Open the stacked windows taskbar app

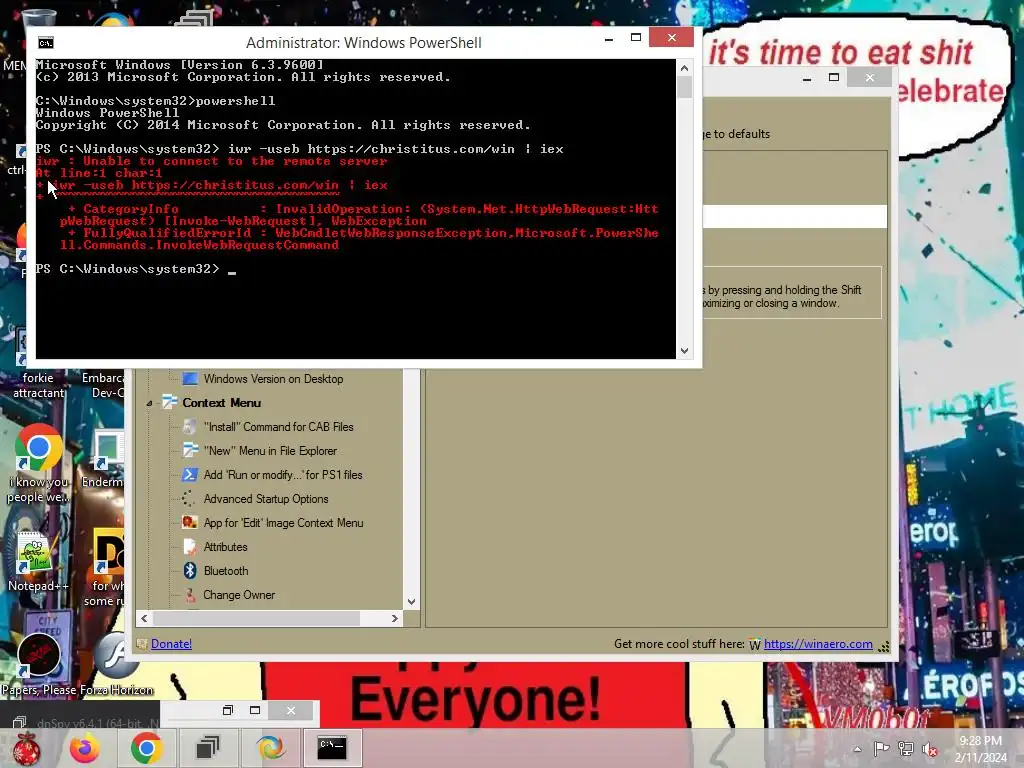(208, 748)
